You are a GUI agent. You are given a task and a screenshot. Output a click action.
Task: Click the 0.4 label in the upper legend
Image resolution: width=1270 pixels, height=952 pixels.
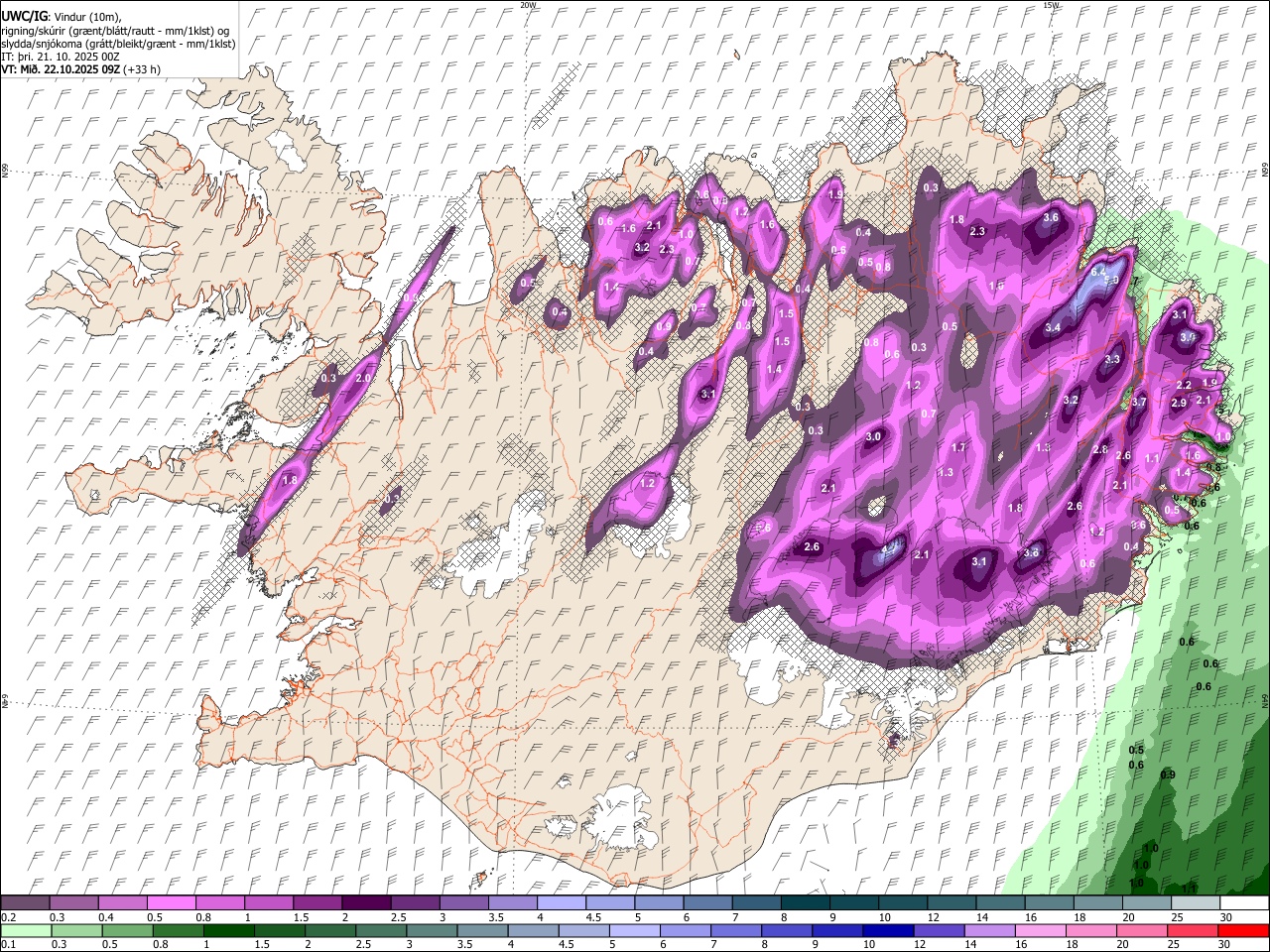[106, 917]
